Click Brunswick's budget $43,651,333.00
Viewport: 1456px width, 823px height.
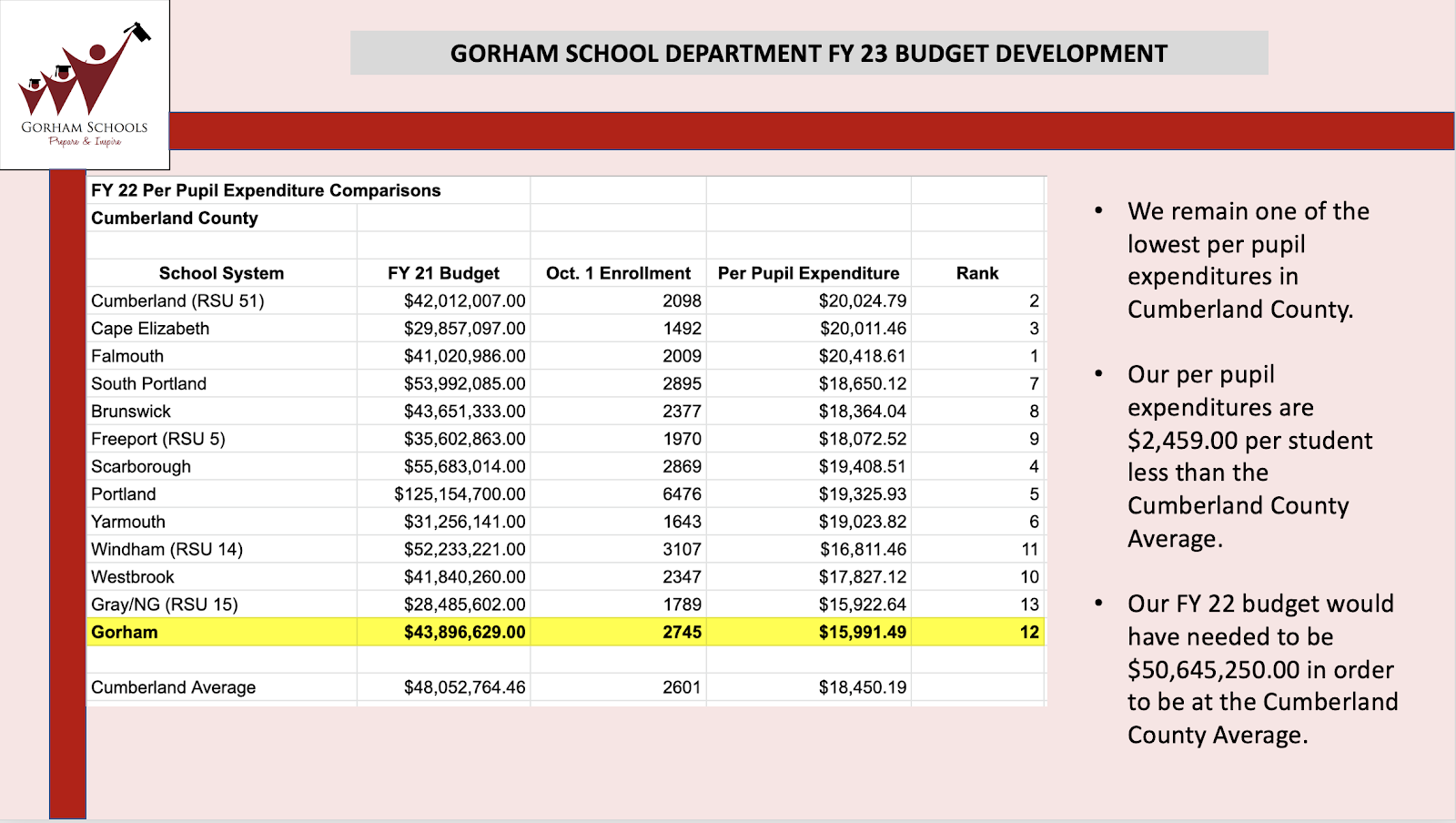[465, 411]
